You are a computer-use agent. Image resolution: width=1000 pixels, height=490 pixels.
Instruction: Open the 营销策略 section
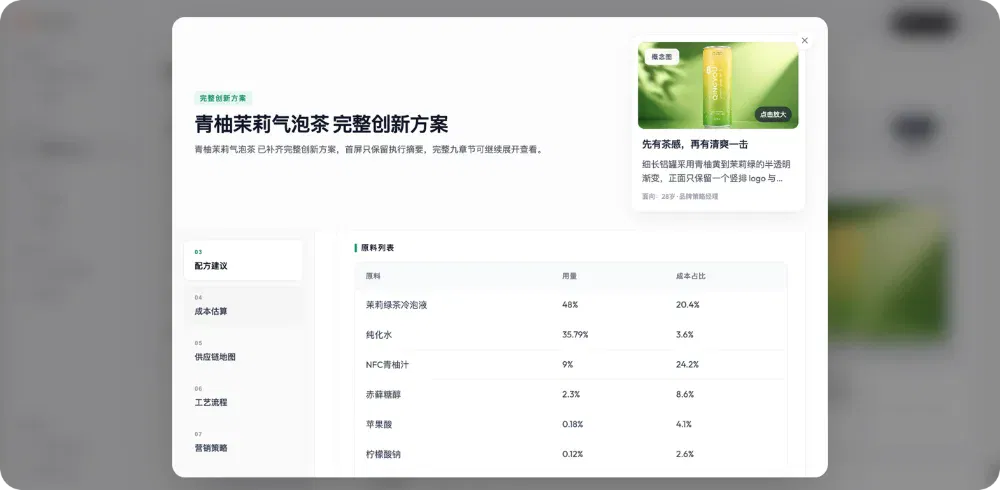click(x=243, y=442)
